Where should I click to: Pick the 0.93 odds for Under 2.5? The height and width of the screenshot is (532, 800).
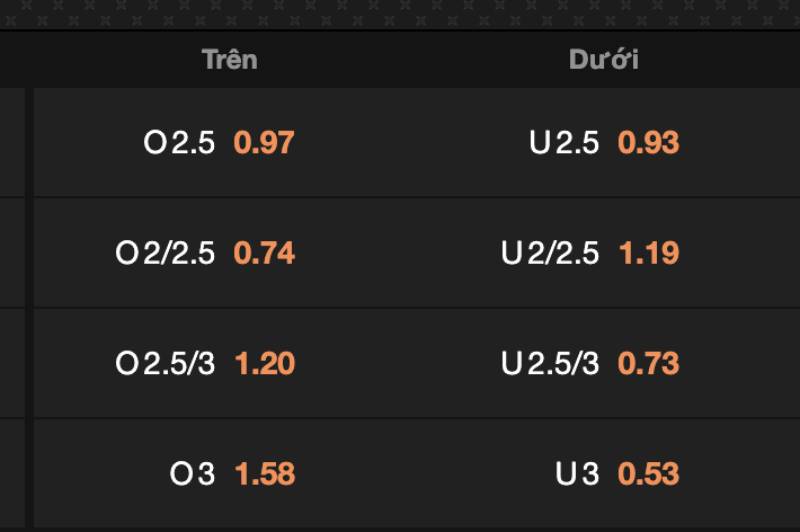click(648, 142)
